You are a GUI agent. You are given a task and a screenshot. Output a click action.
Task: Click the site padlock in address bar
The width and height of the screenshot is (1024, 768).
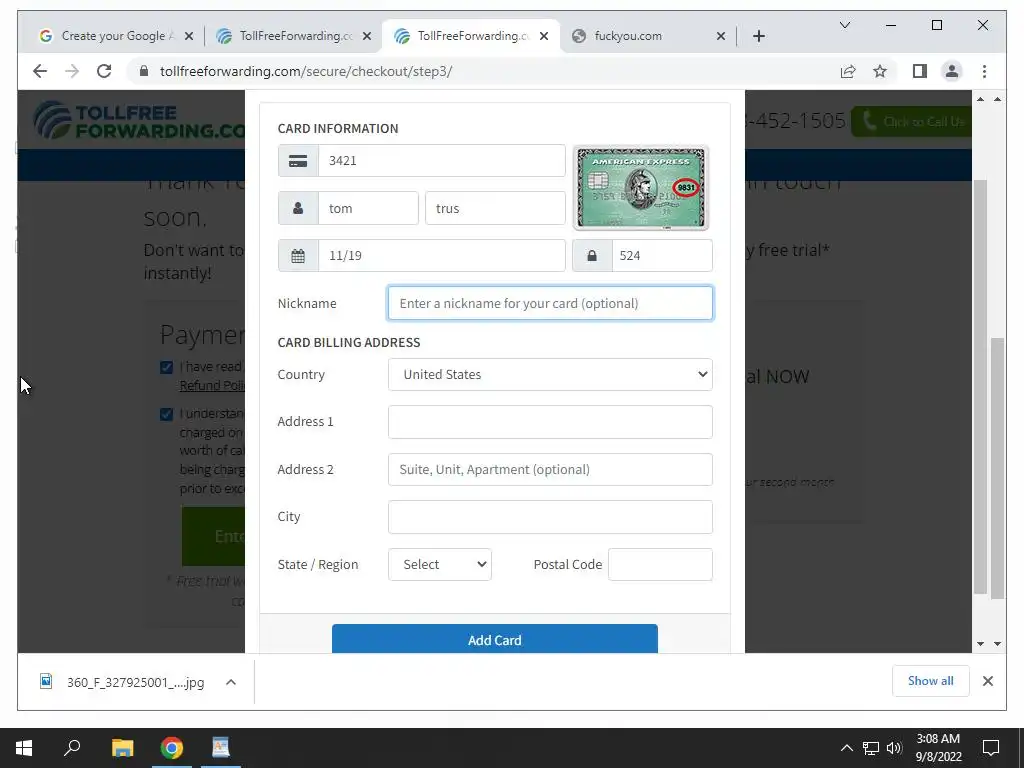point(144,71)
